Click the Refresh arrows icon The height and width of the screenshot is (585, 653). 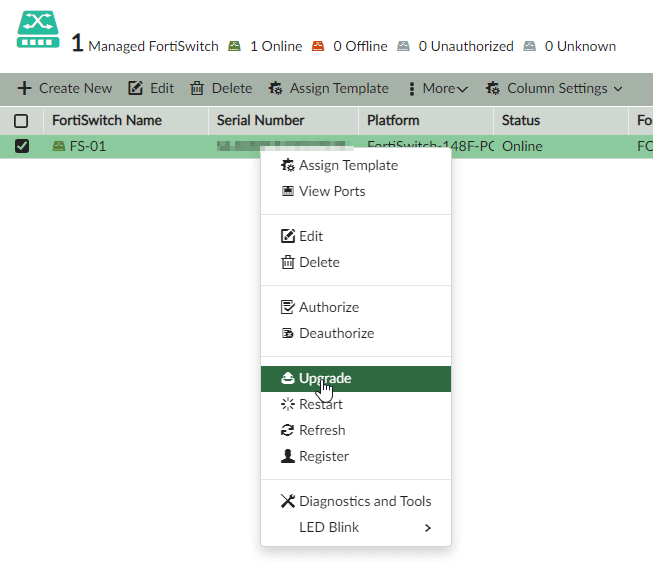pyautogui.click(x=287, y=430)
